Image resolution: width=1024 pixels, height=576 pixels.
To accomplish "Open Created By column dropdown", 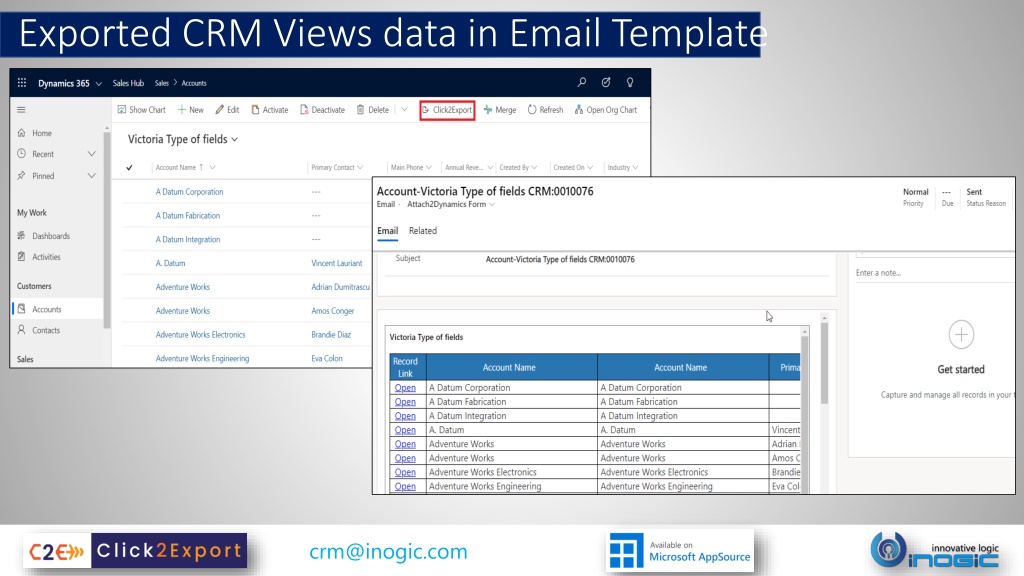I will (x=534, y=168).
